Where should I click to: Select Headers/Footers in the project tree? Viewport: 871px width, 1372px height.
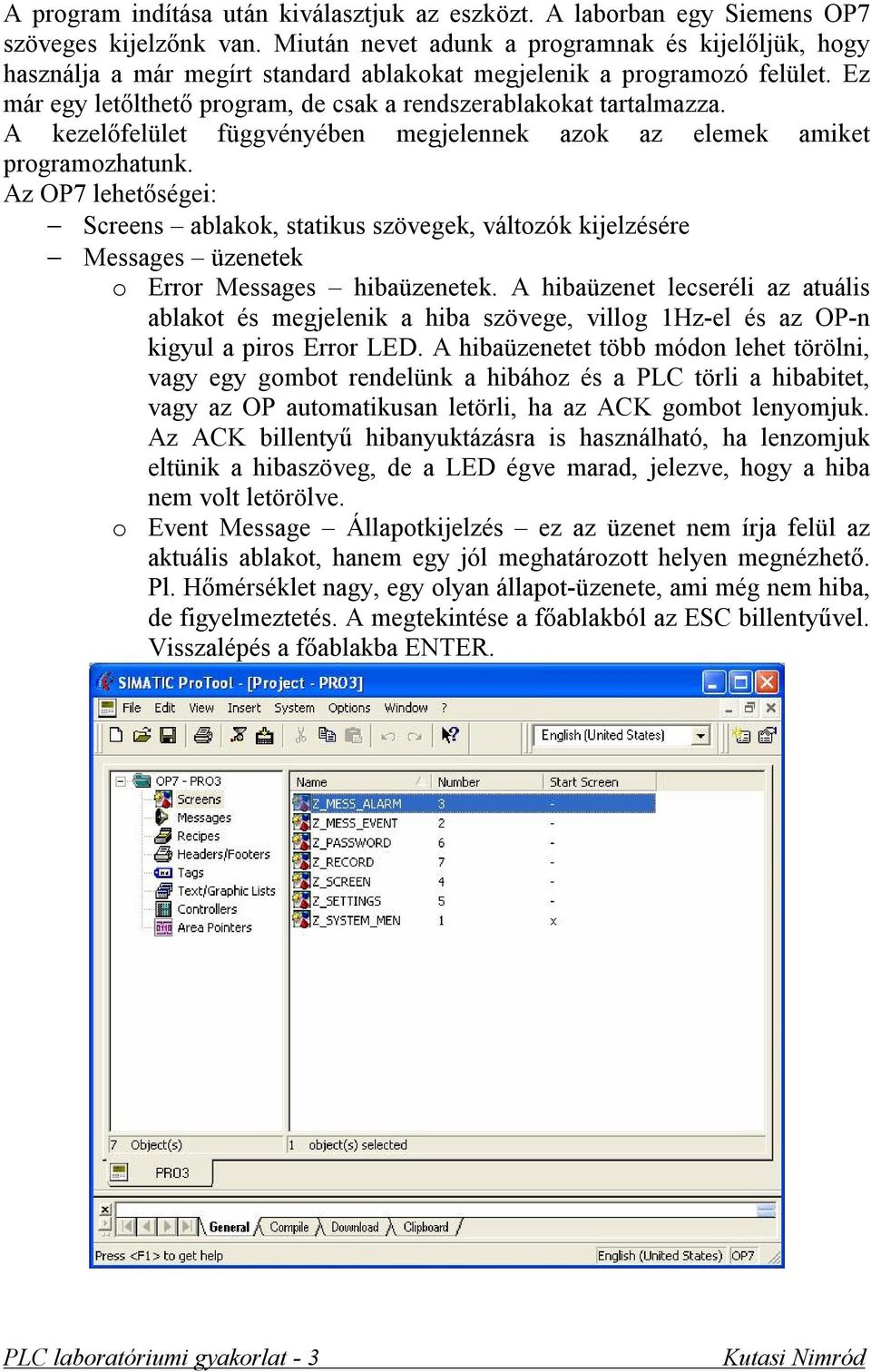tap(223, 854)
